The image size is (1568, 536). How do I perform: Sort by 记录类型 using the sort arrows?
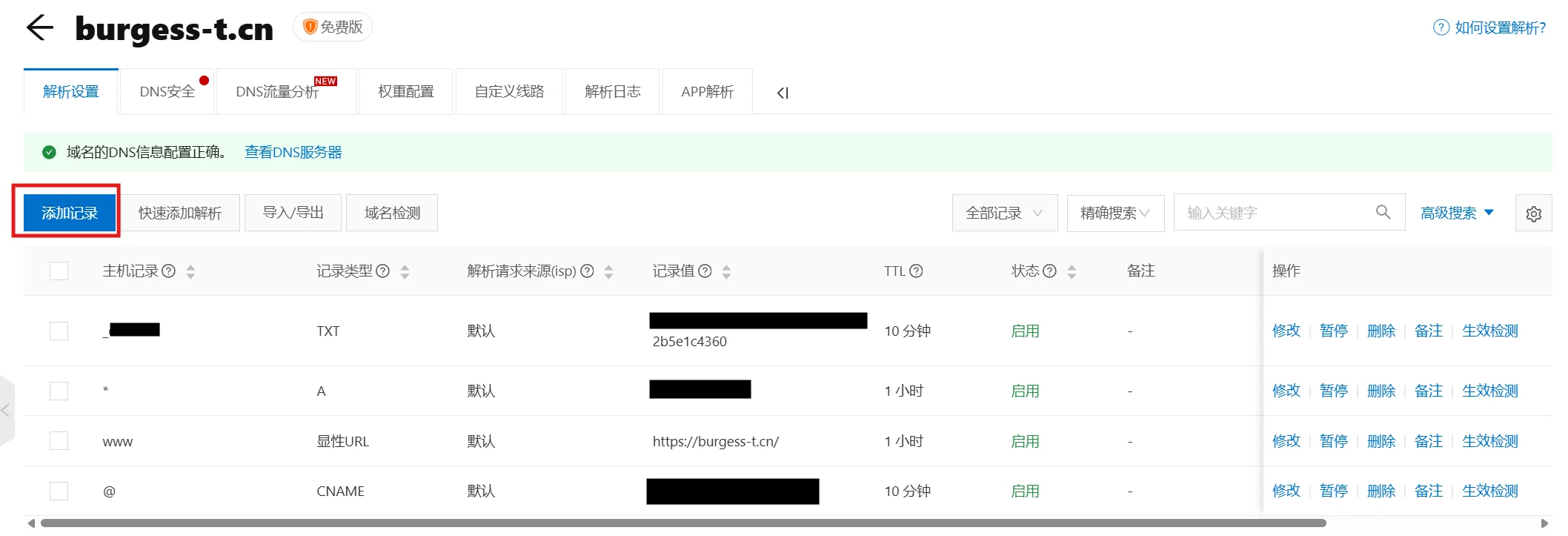point(405,272)
